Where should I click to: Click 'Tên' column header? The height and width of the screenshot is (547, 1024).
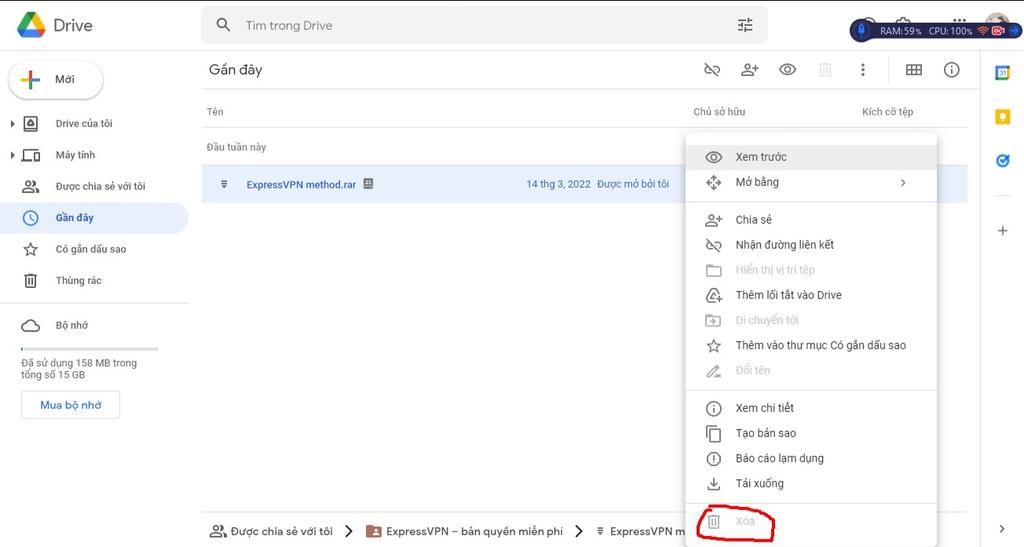pyautogui.click(x=215, y=112)
